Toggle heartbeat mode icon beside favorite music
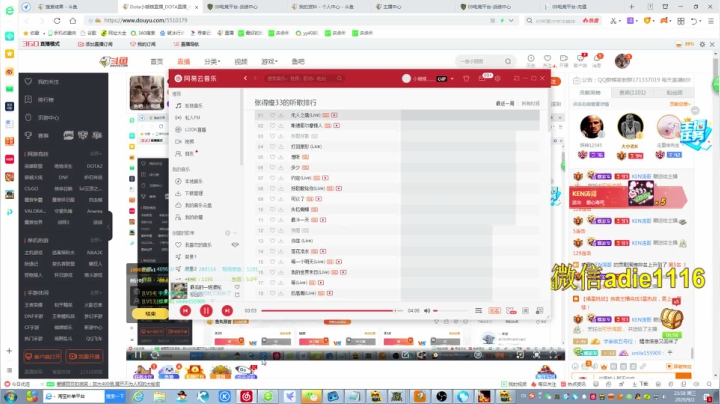Image resolution: width=720 pixels, height=404 pixels. [235, 245]
